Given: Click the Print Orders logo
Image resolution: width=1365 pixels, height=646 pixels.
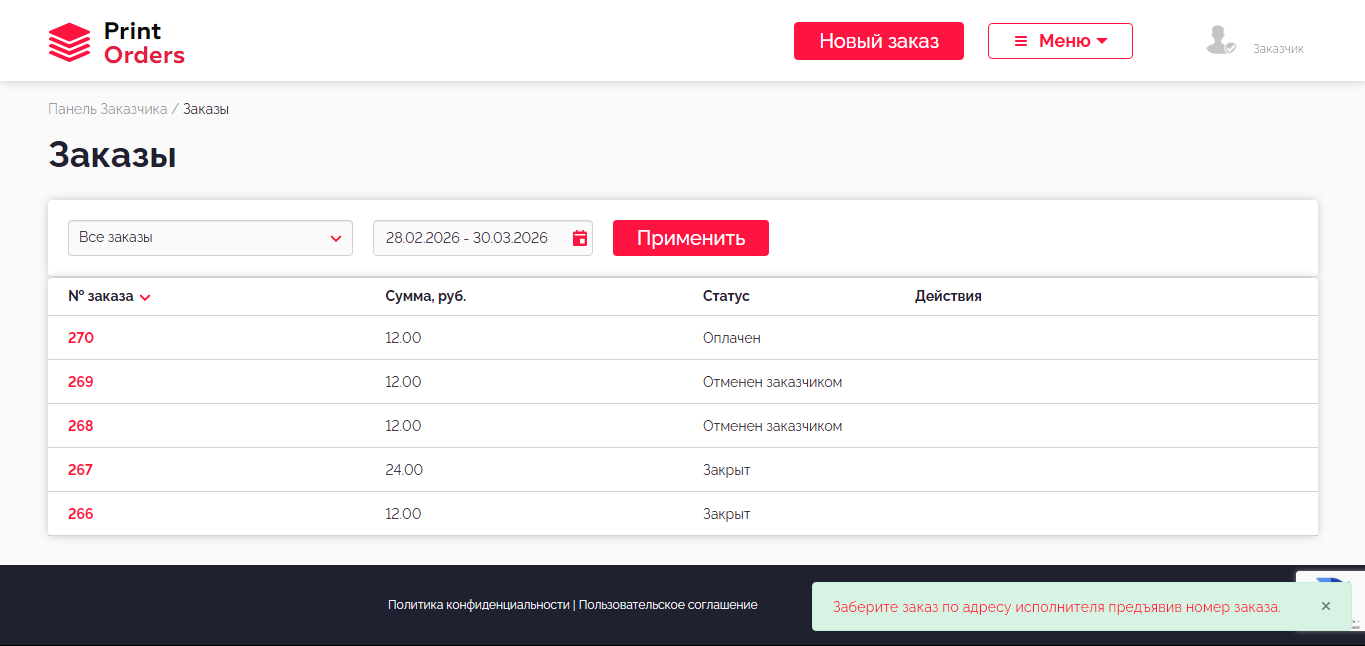Looking at the screenshot, I should pos(116,43).
